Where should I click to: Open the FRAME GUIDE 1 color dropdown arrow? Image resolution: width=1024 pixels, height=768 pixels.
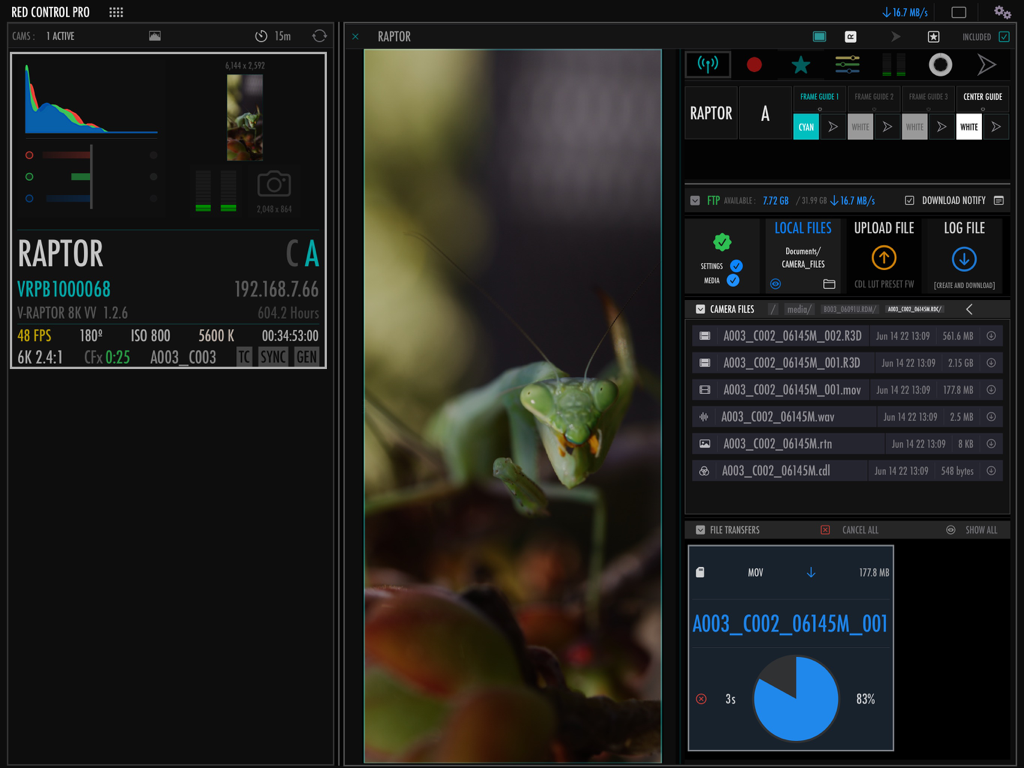(x=832, y=126)
